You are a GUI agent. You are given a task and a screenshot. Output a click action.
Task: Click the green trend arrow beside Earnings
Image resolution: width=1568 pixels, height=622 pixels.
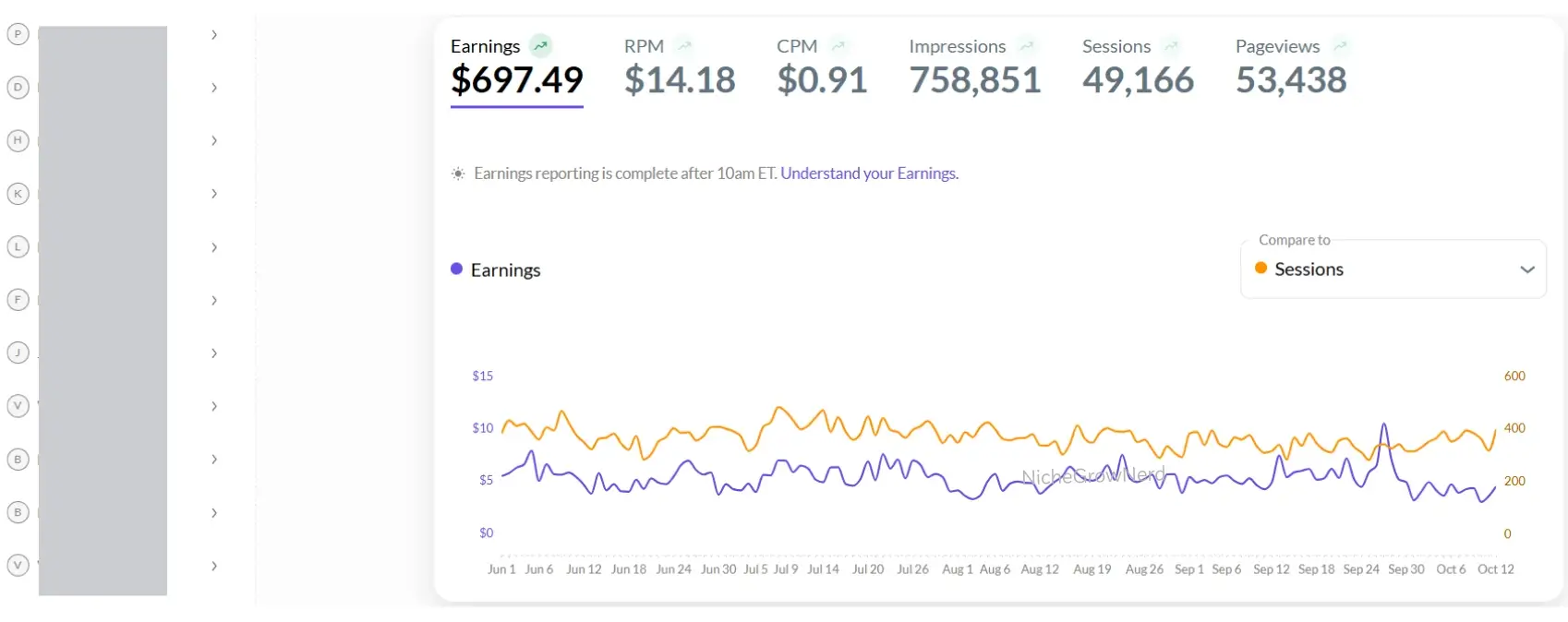coord(541,45)
